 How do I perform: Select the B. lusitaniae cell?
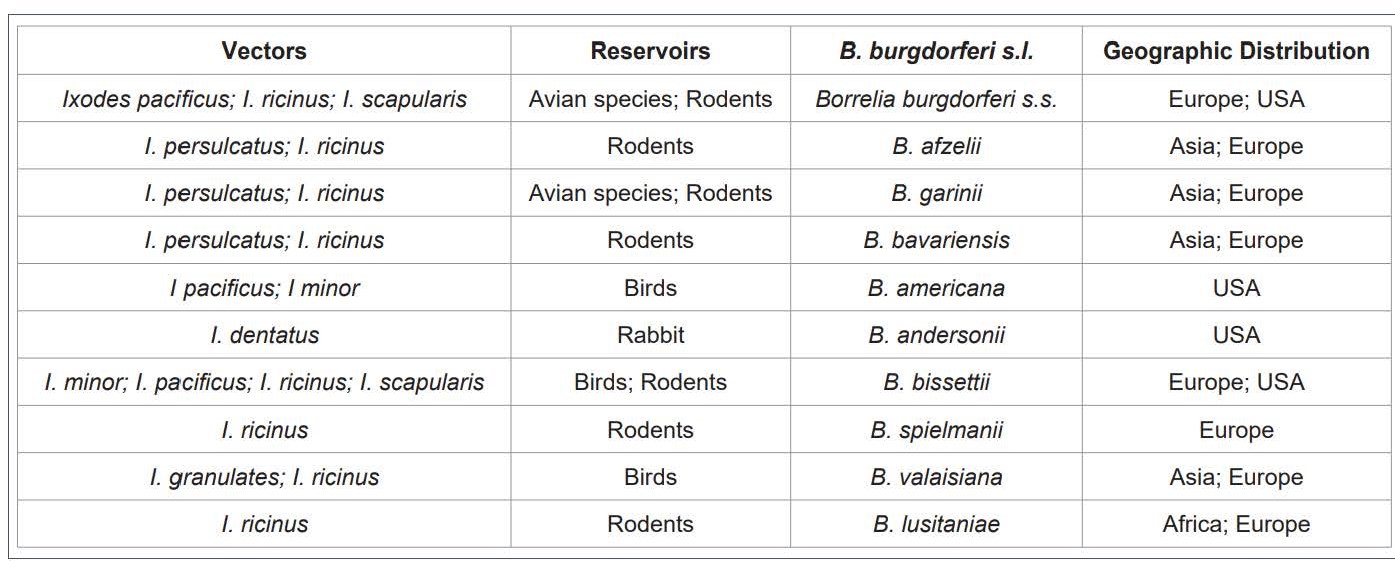tap(936, 524)
